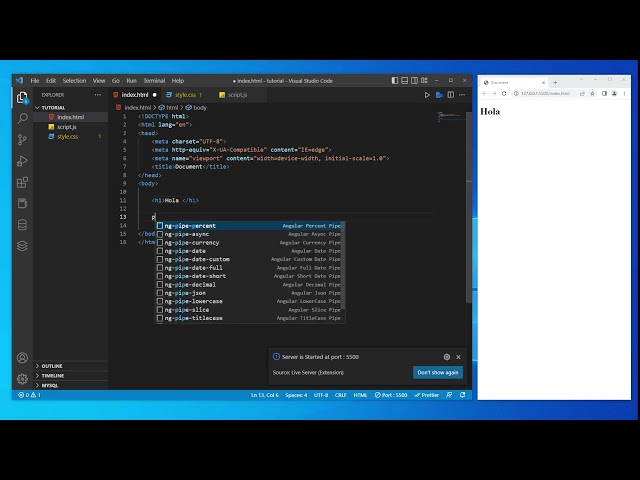Click Don't show again button

pyautogui.click(x=438, y=372)
